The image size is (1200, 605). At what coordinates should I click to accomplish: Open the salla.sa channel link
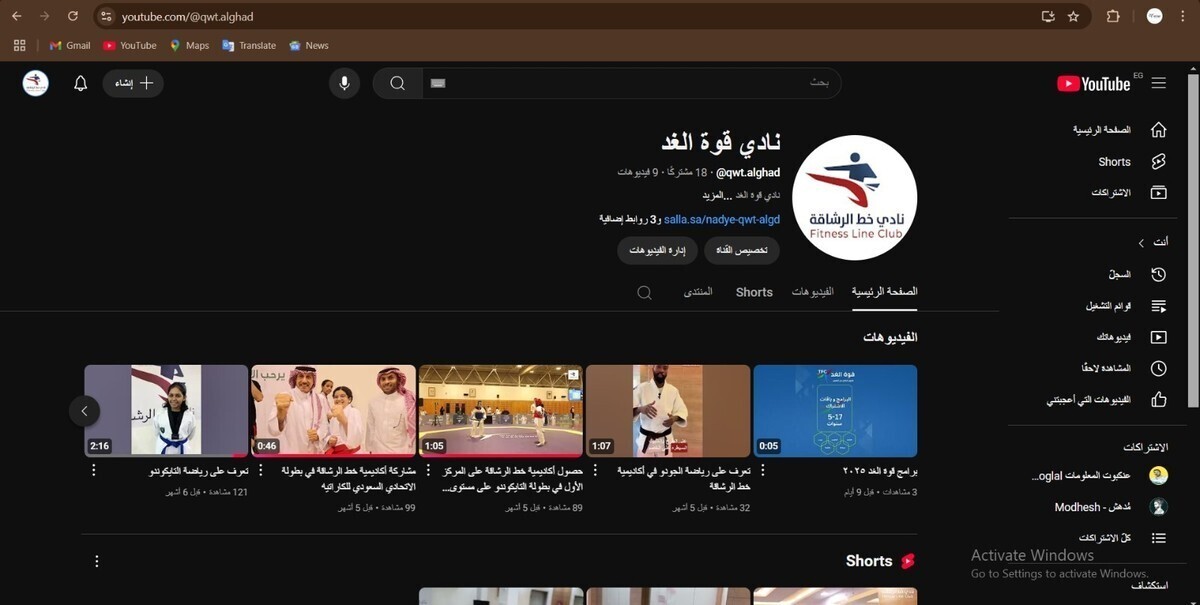[x=721, y=219]
